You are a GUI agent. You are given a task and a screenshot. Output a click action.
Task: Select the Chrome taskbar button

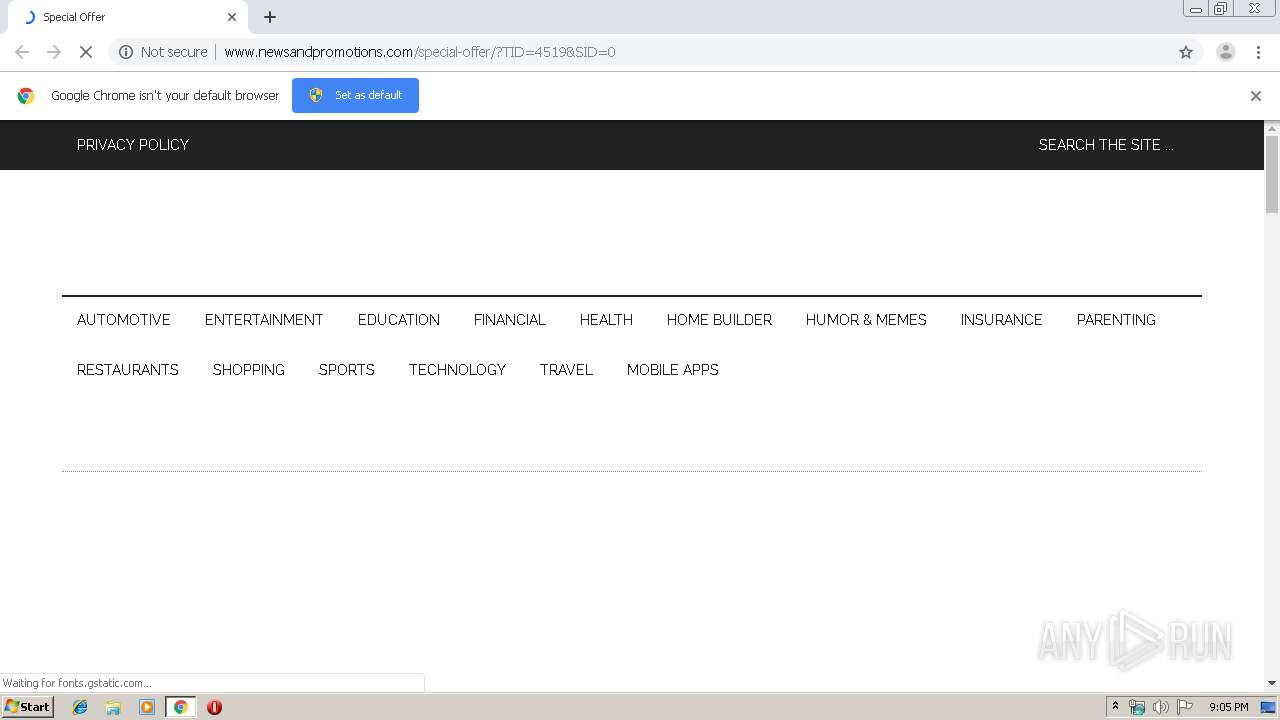tap(180, 707)
